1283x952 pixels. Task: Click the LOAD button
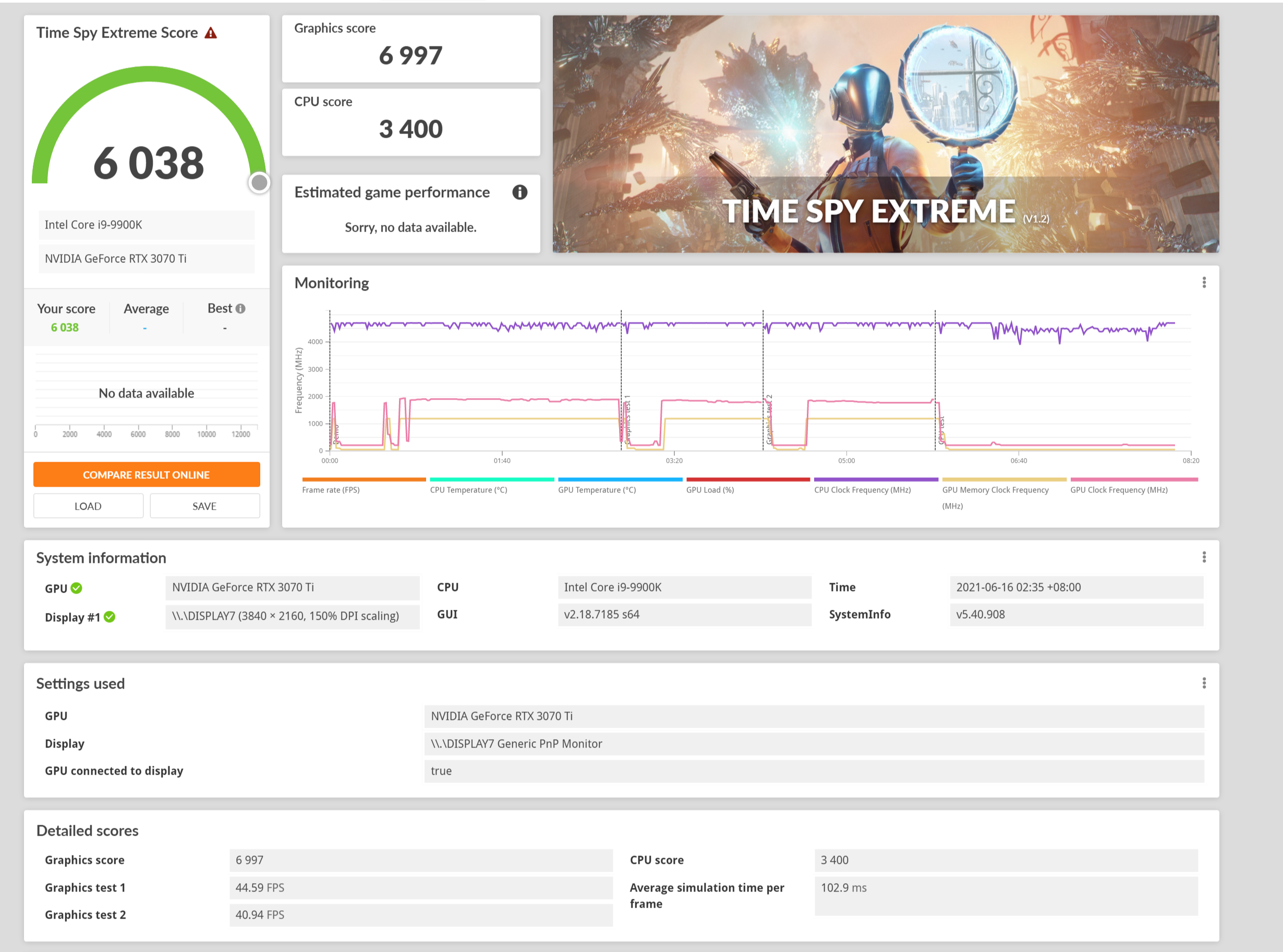point(88,506)
